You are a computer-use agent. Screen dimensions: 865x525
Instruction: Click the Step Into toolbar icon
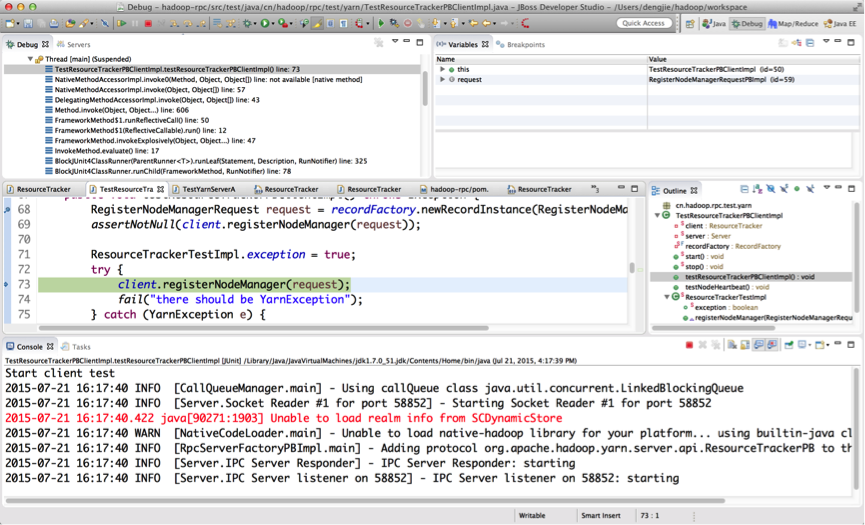[174, 23]
